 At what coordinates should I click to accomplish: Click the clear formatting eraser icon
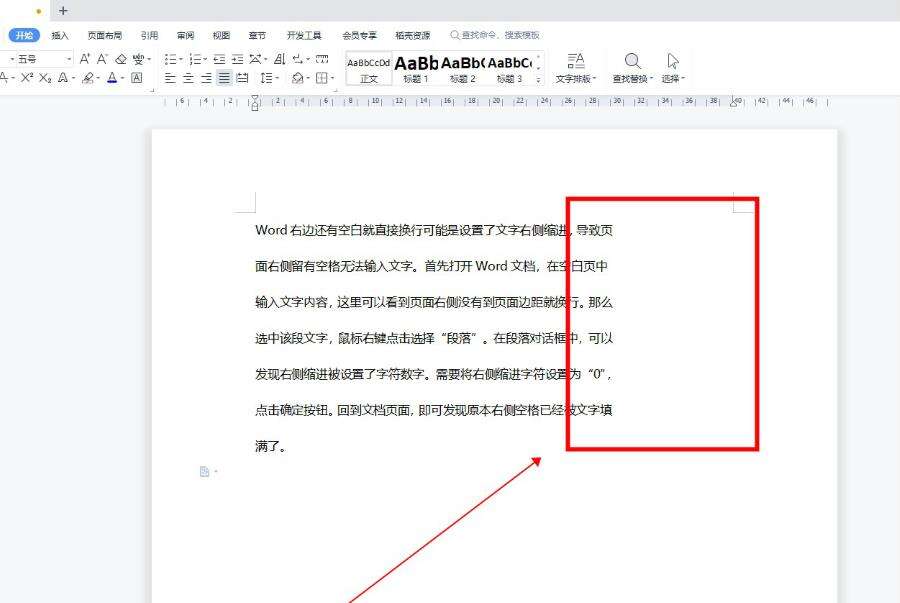click(x=121, y=59)
